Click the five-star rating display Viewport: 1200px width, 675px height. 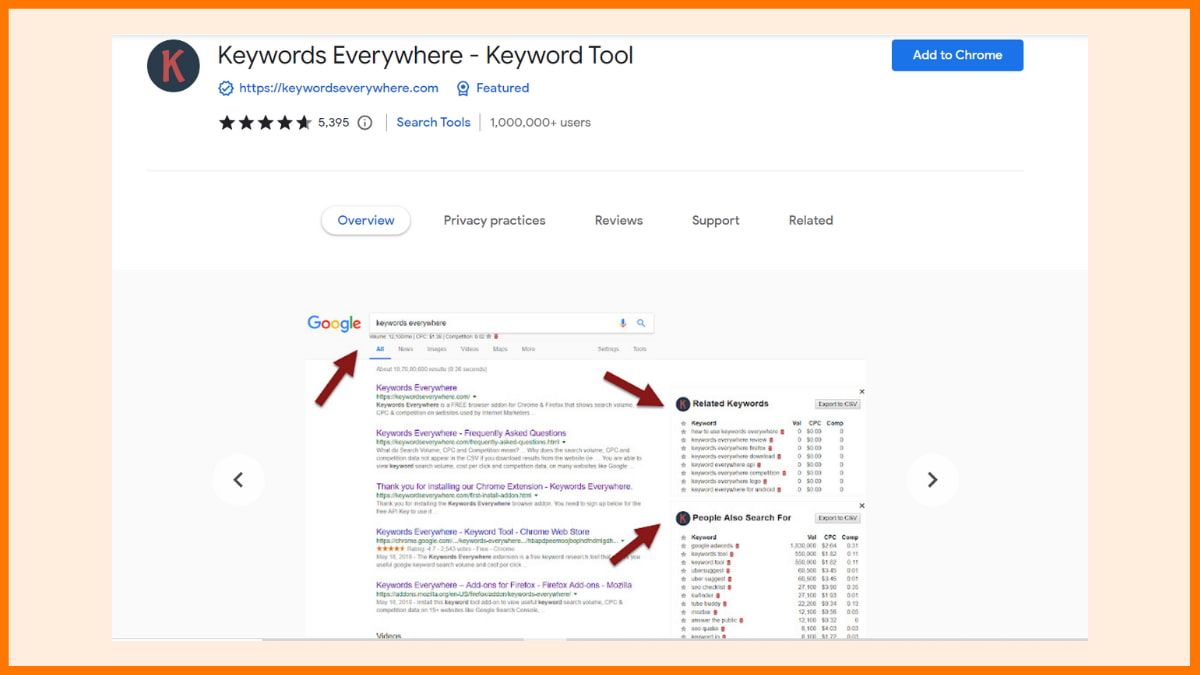coord(265,123)
